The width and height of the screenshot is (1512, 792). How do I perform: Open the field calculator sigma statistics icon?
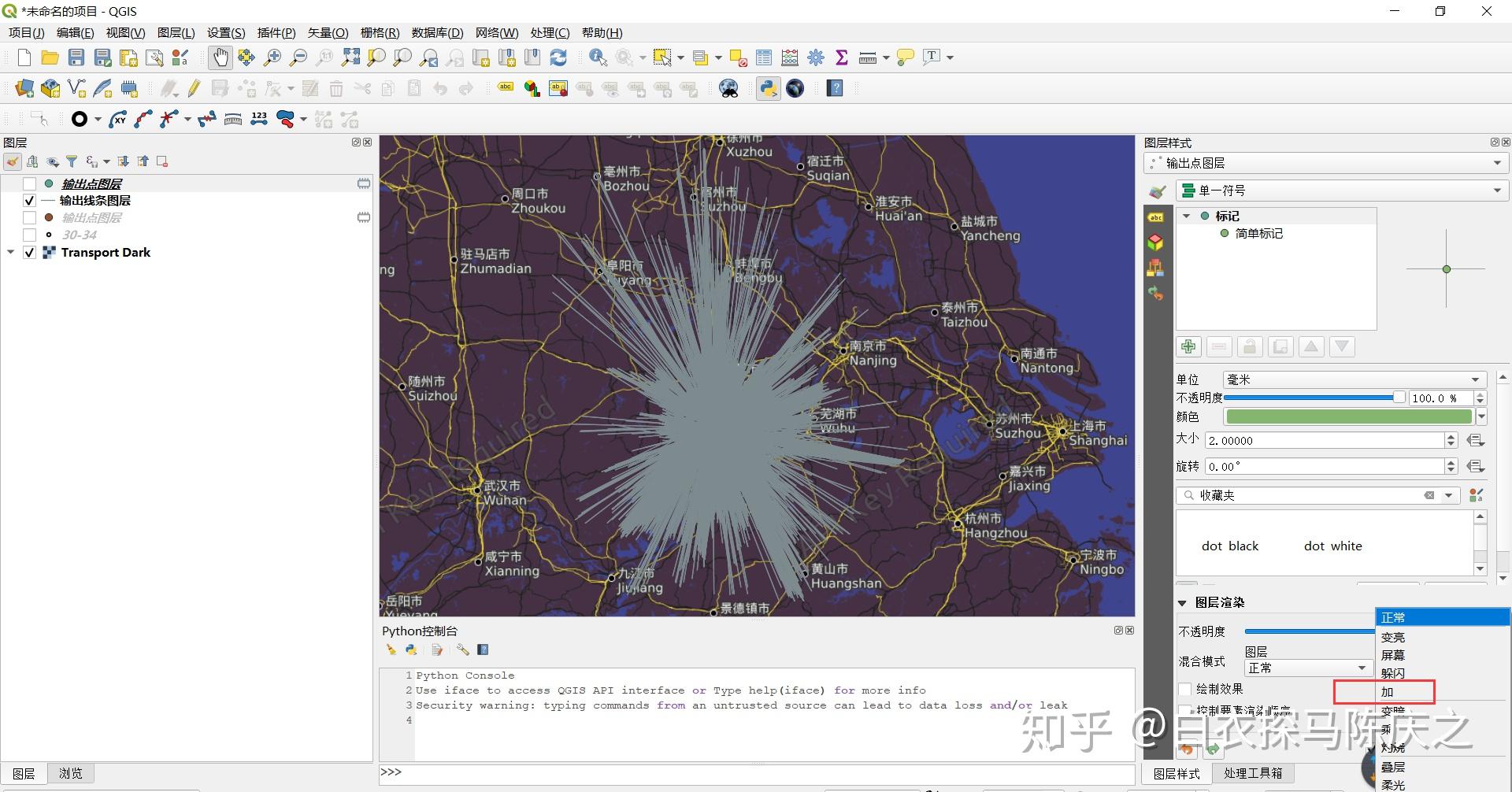pos(841,57)
